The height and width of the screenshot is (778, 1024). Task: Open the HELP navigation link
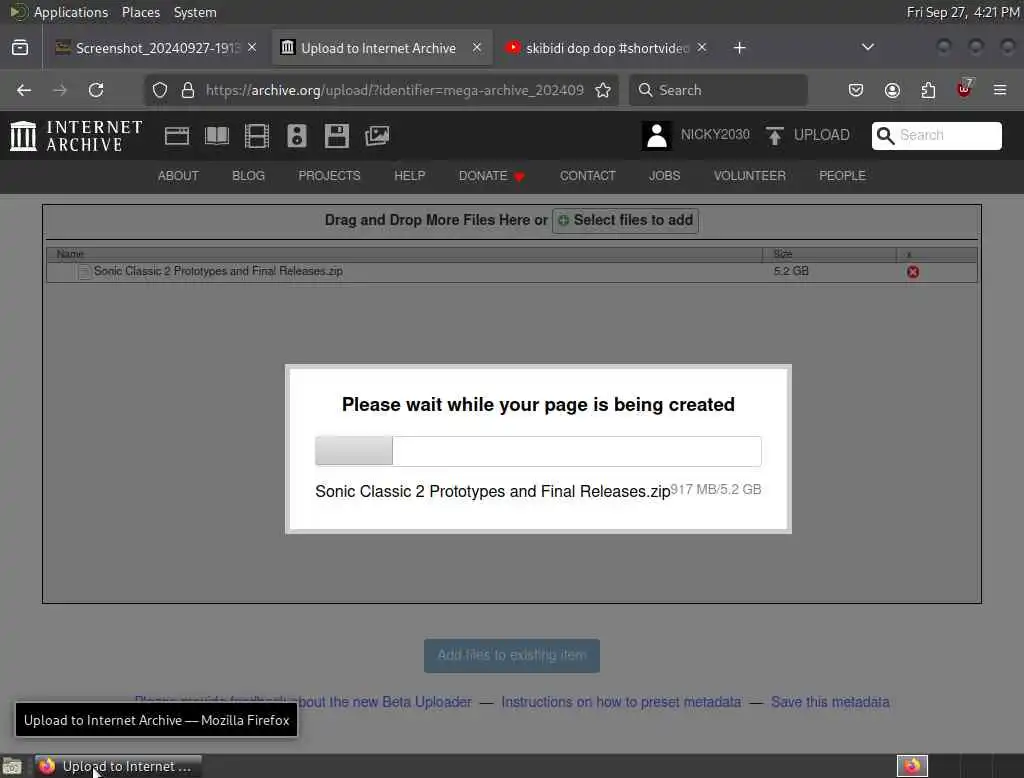409,176
